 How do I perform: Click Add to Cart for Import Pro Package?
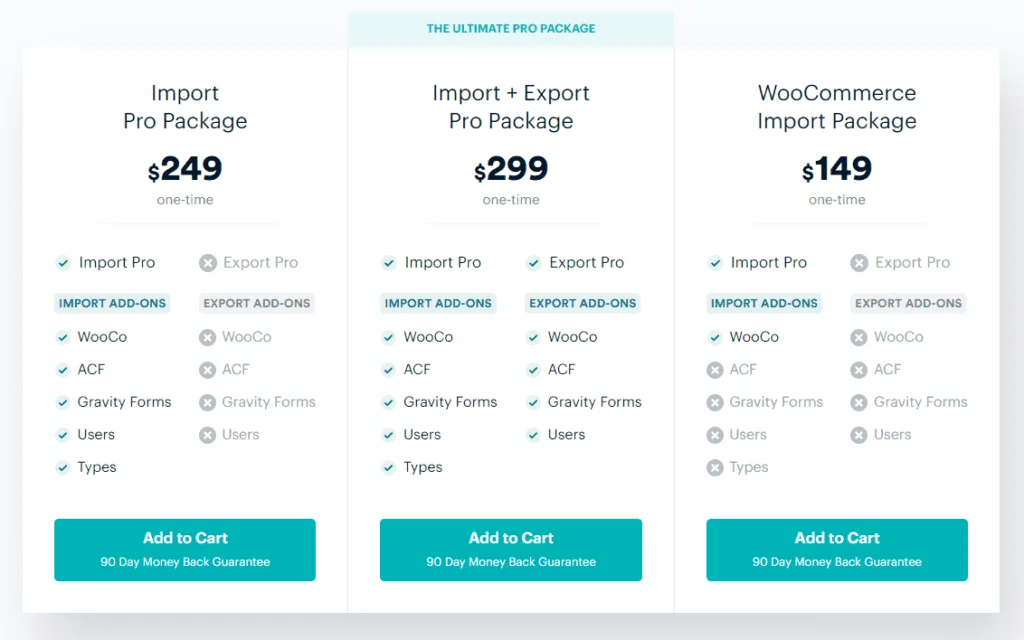[x=185, y=549]
